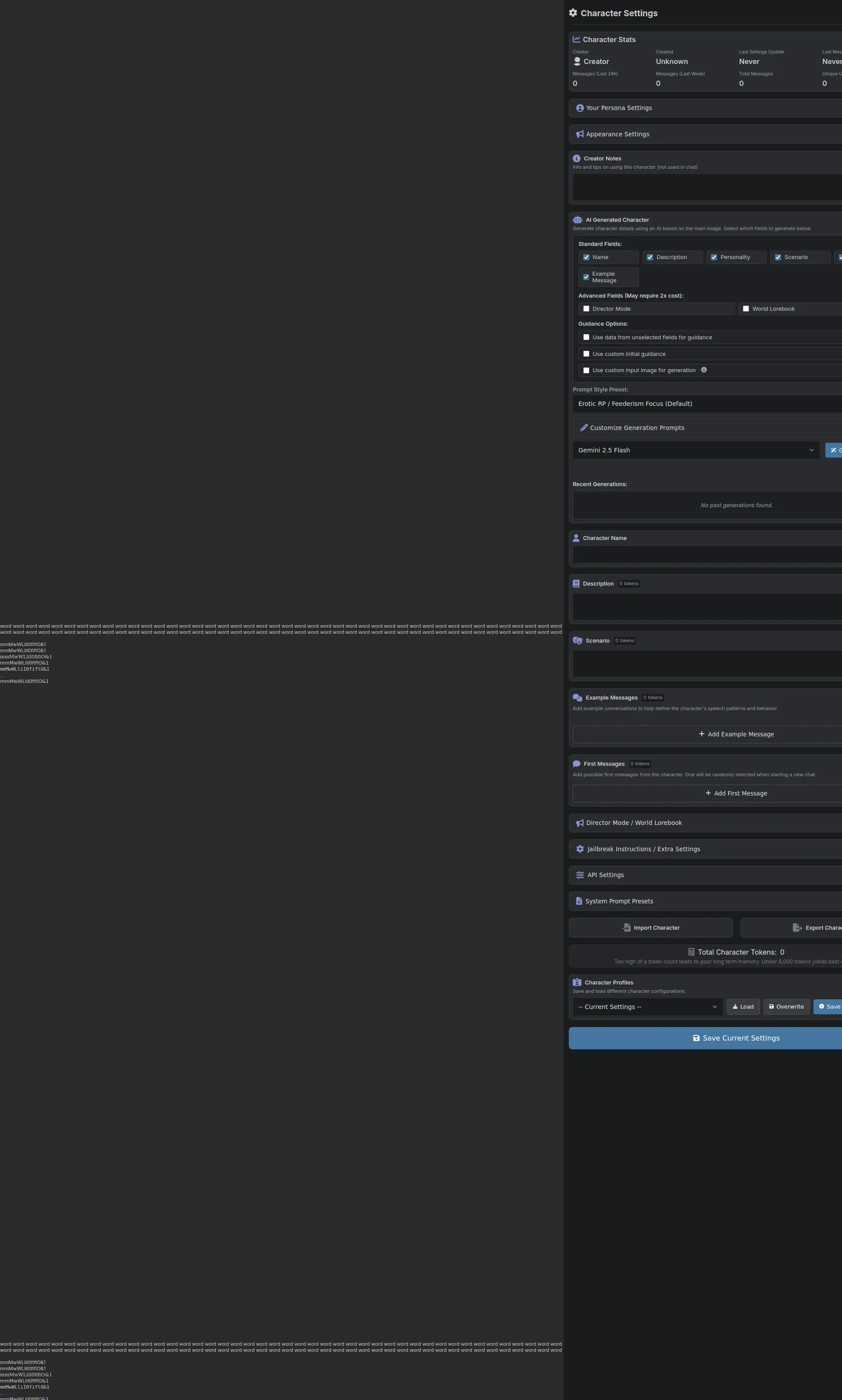Click the Character Name person icon

(576, 538)
